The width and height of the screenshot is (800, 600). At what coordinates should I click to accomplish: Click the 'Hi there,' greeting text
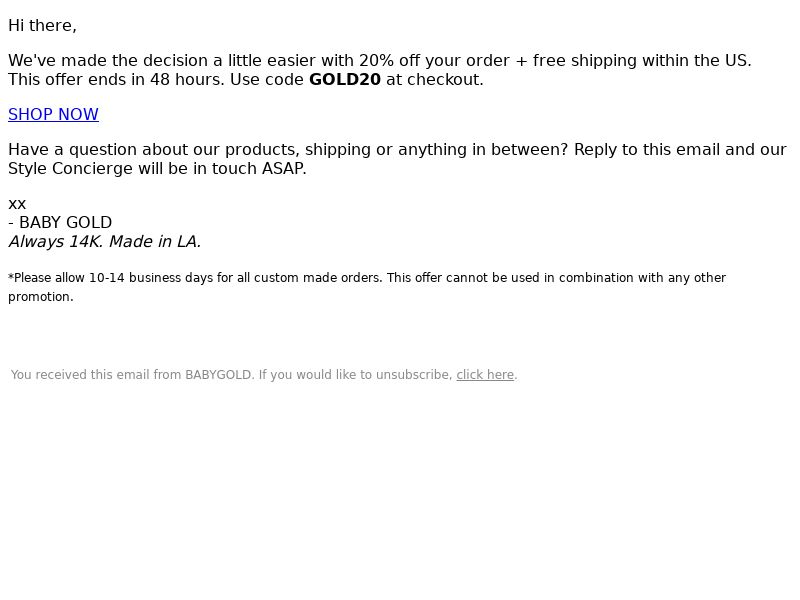coord(42,26)
